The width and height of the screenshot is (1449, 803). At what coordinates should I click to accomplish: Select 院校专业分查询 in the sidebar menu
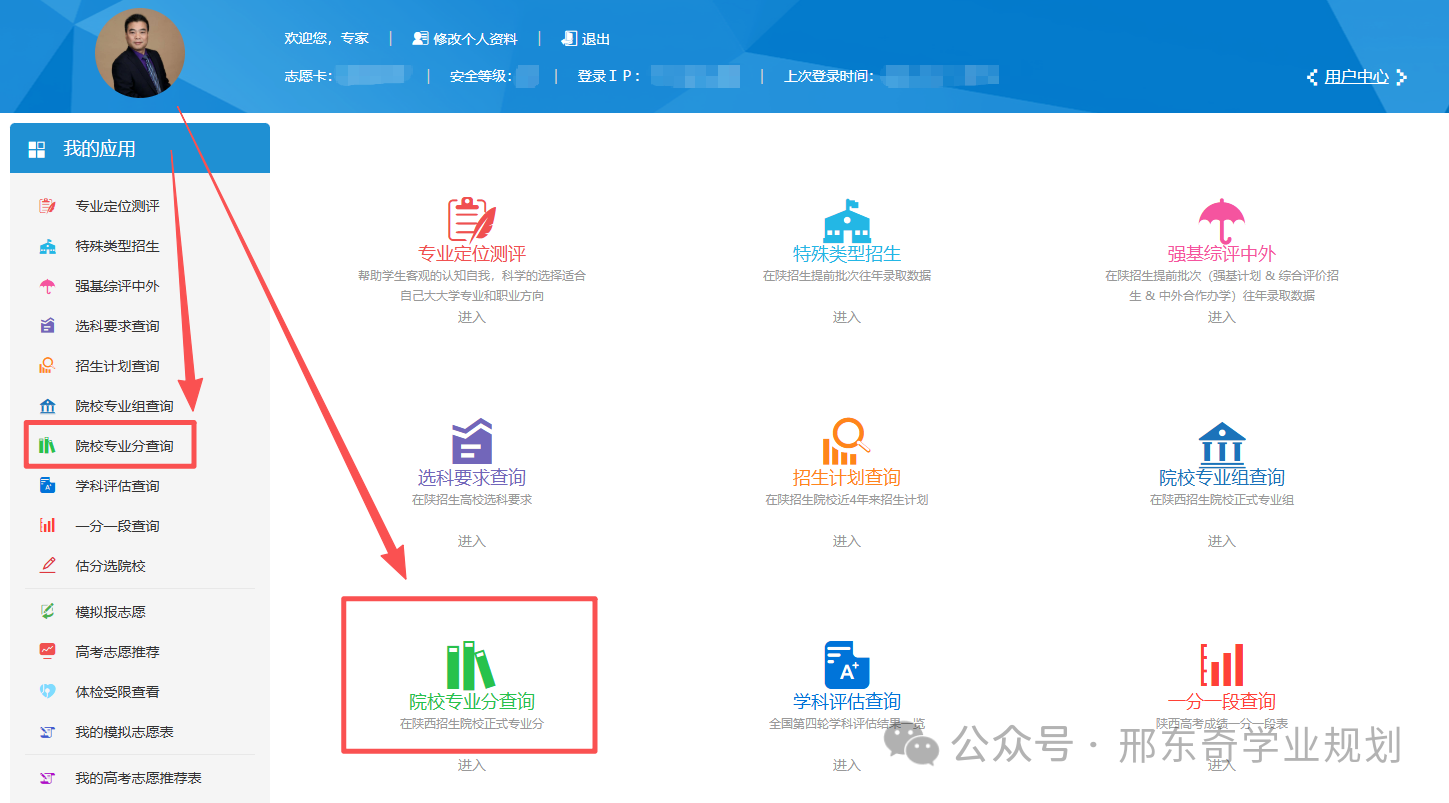pyautogui.click(x=124, y=446)
